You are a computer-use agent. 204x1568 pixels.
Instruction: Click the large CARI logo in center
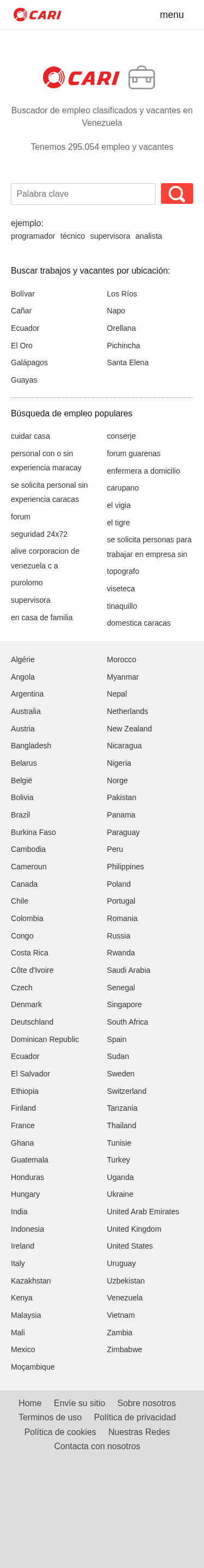click(x=82, y=78)
